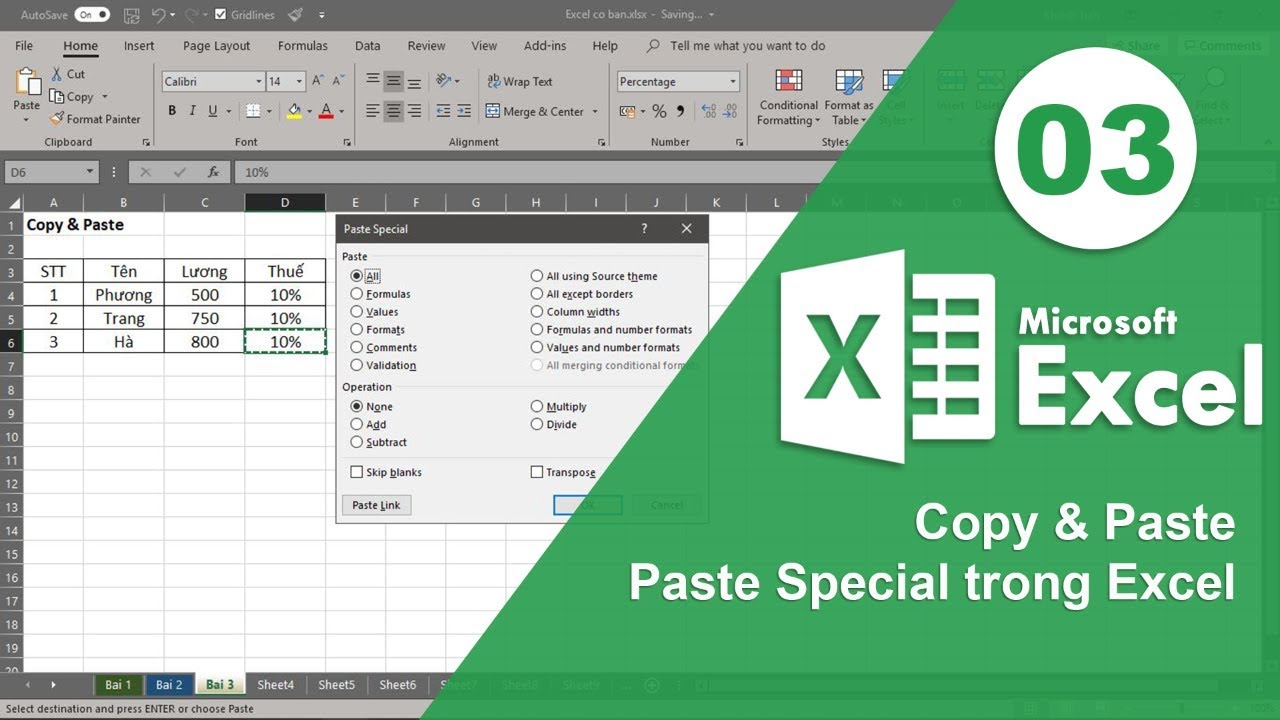Screen dimensions: 1280x720
Task: Click the Save icon in Quick Access Toolbar
Action: pos(131,15)
